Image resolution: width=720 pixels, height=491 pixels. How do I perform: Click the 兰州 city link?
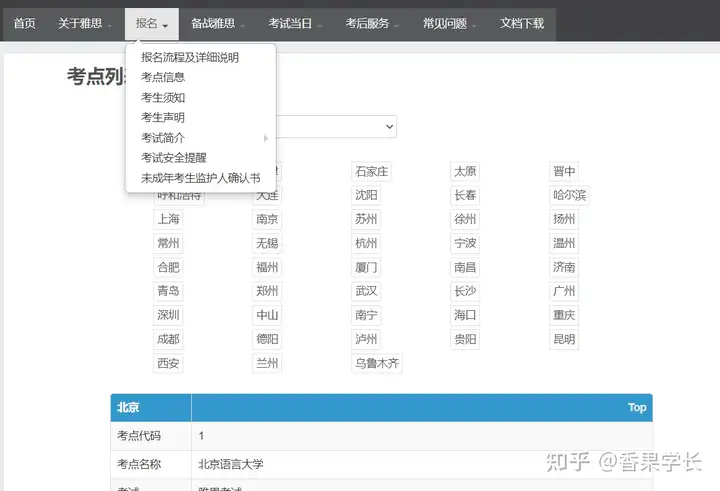coord(267,363)
